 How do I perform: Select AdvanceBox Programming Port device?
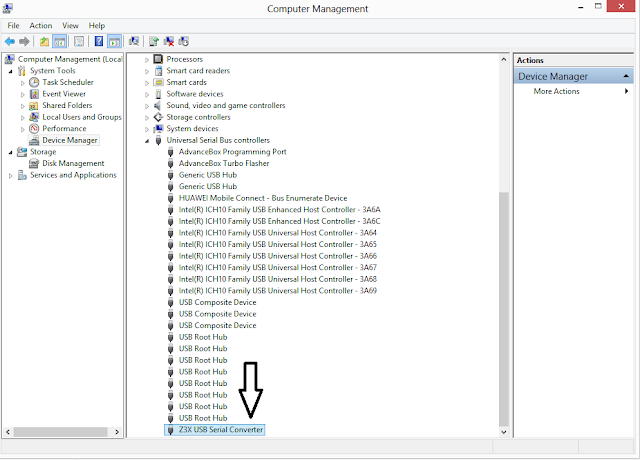(233, 152)
